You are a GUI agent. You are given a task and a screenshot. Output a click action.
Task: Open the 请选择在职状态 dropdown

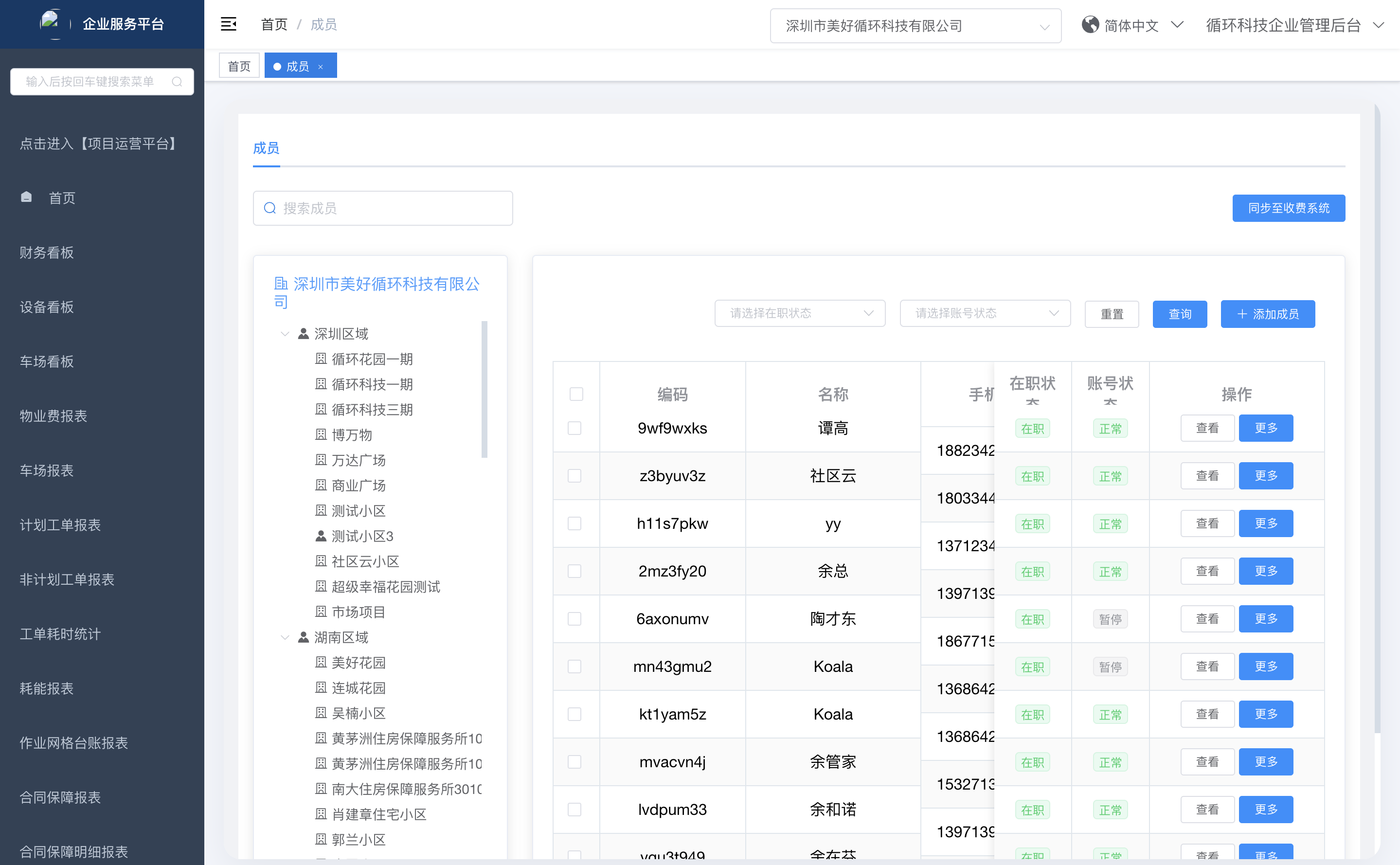pyautogui.click(x=799, y=313)
